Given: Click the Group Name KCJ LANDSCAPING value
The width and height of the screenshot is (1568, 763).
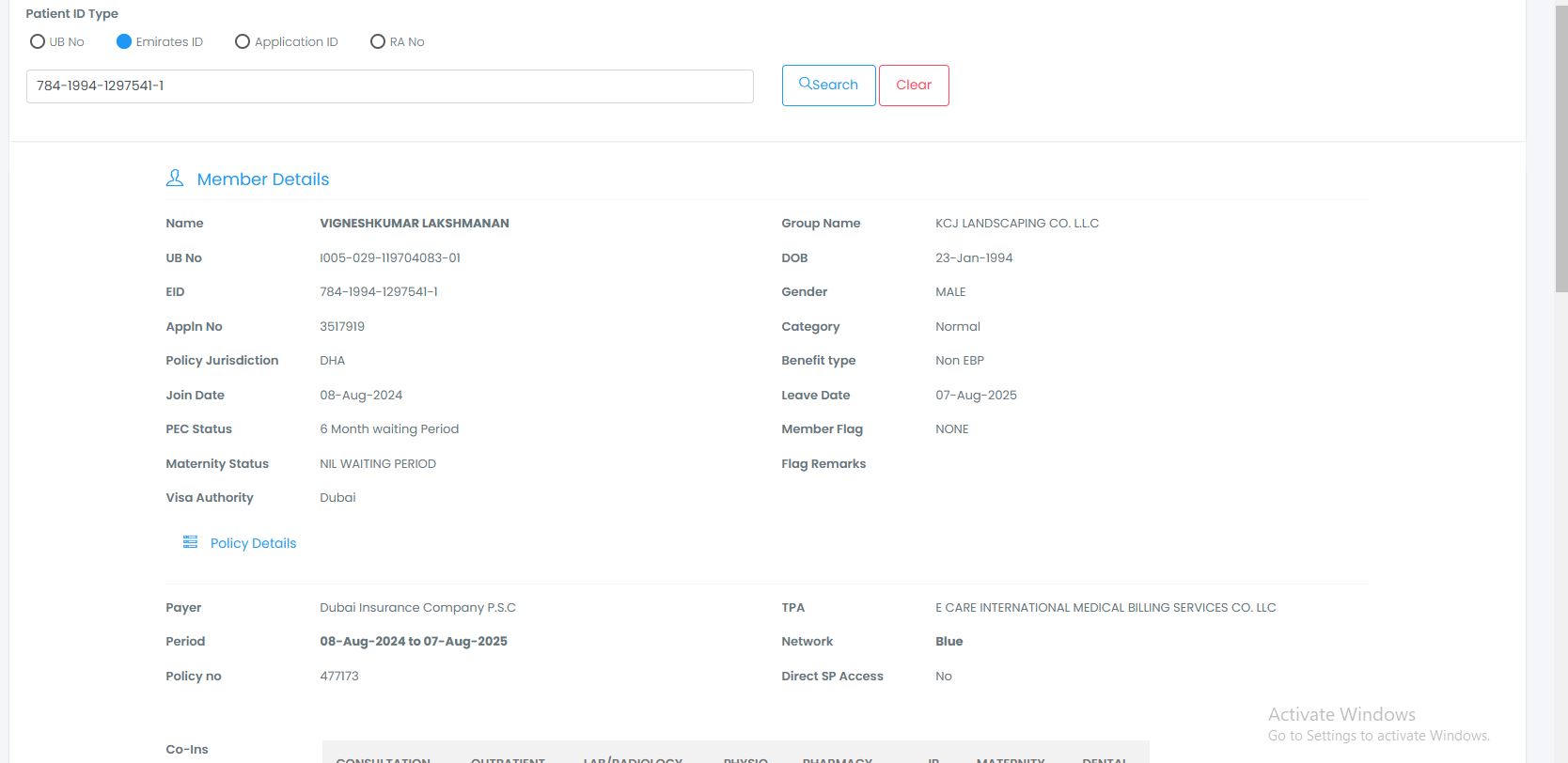Looking at the screenshot, I should click(x=1017, y=224).
